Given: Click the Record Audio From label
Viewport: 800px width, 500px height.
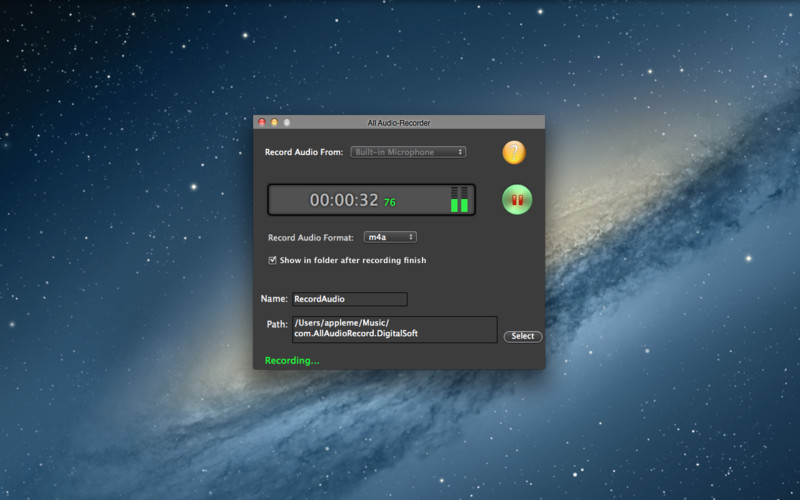Looking at the screenshot, I should click(304, 152).
